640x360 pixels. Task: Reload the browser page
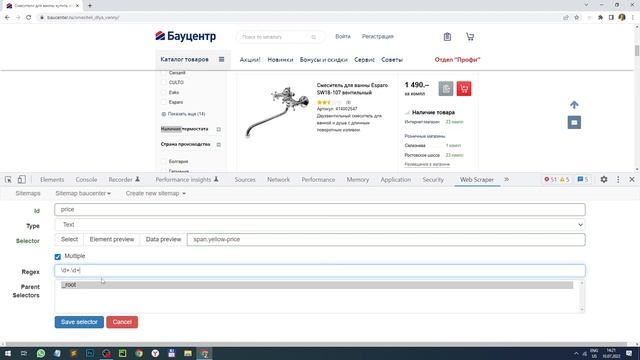pyautogui.click(x=29, y=18)
